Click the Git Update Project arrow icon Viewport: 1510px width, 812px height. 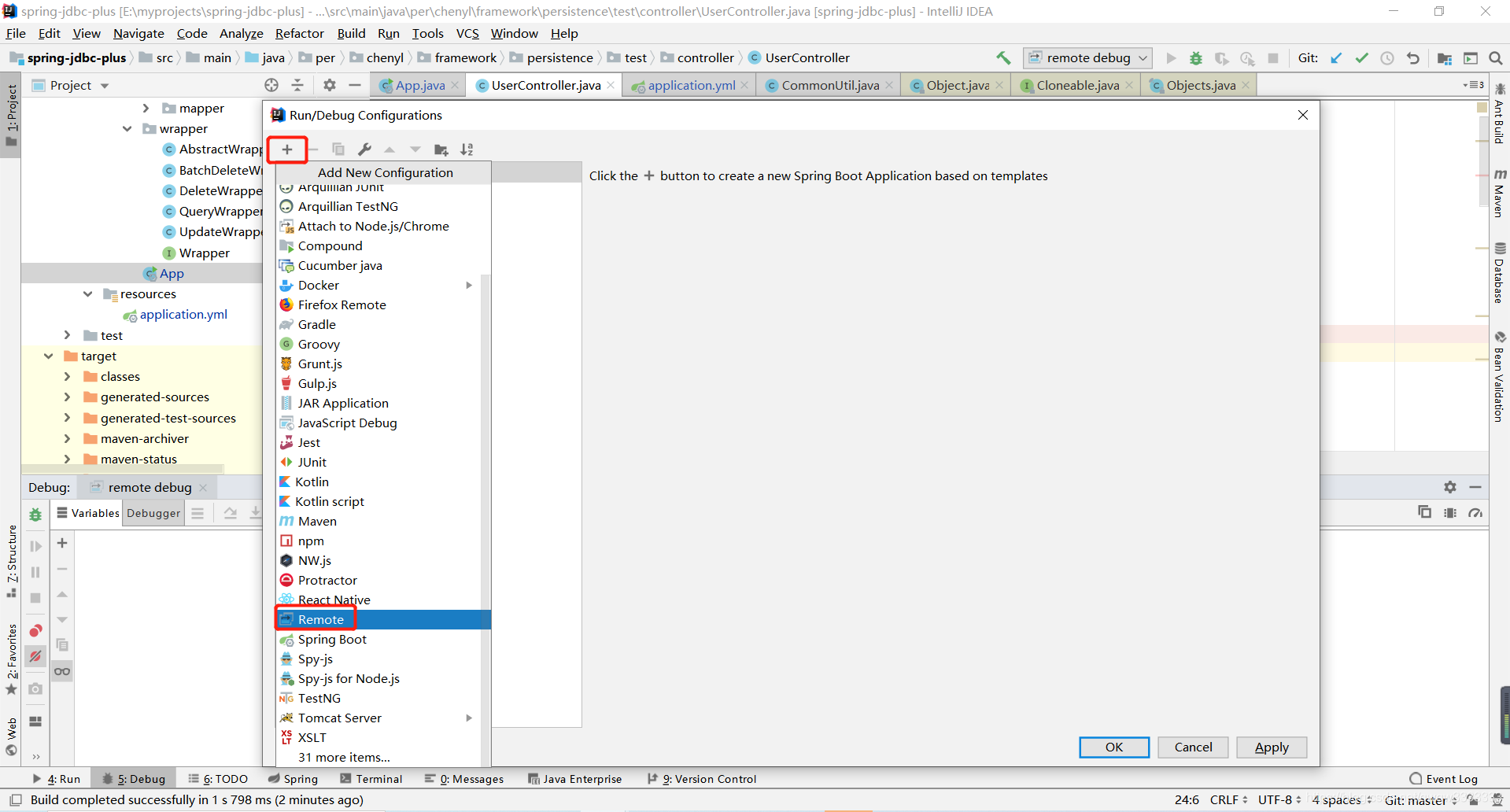point(1336,58)
